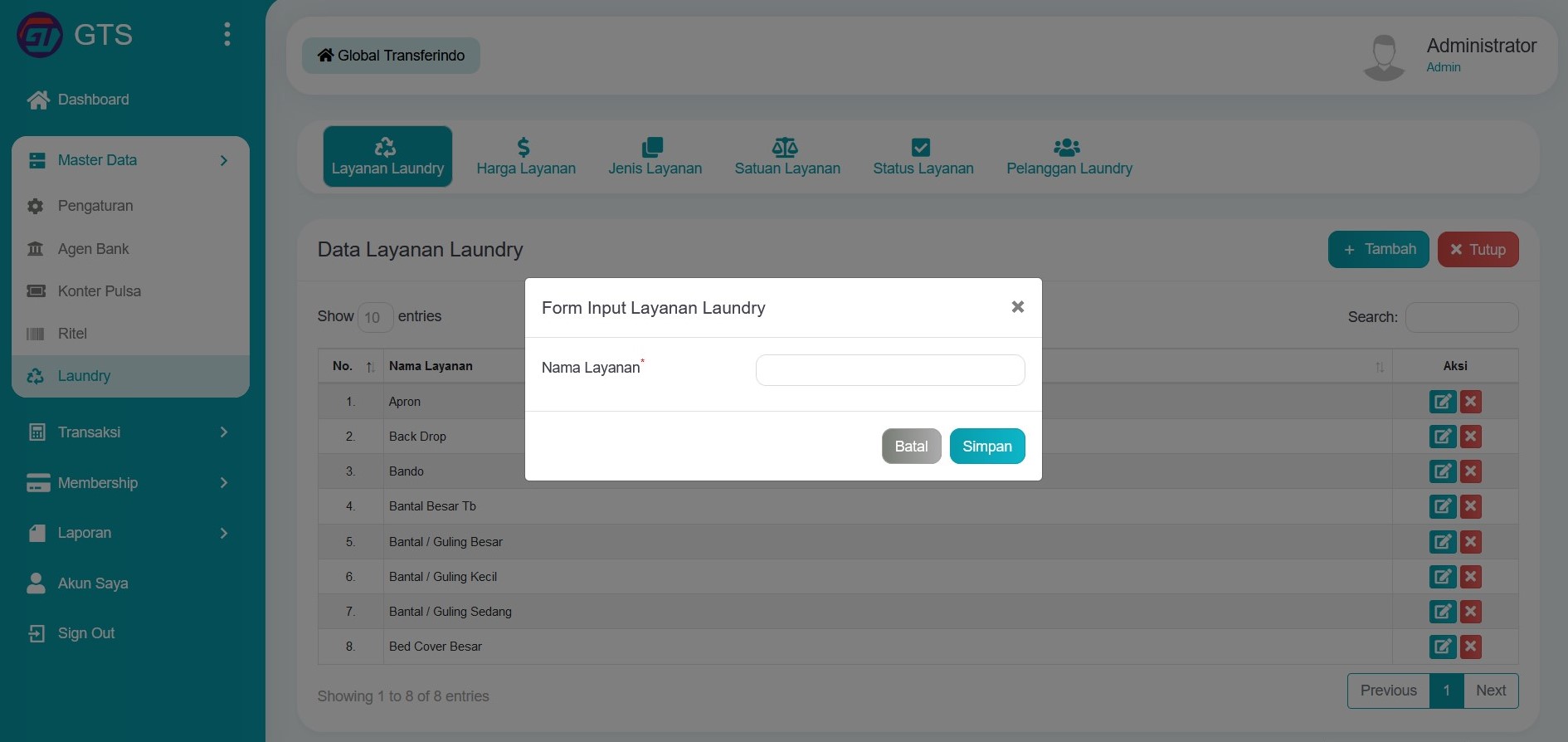Delete the Bed Cover Besar row
The image size is (1568, 742).
coord(1471,647)
